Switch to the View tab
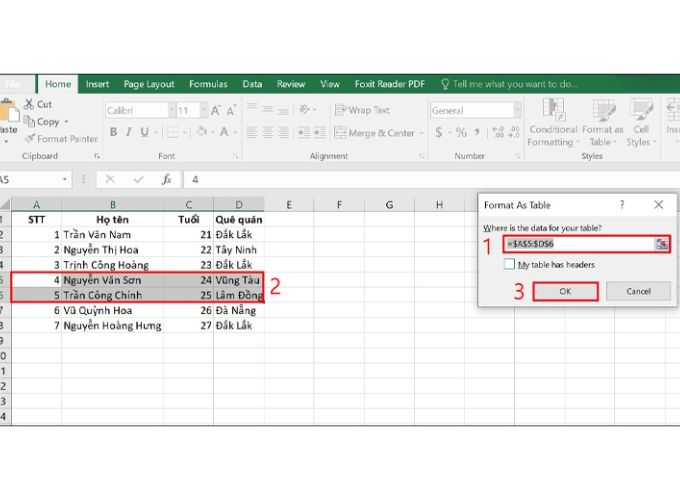Viewport: 680px width, 500px height. click(330, 84)
